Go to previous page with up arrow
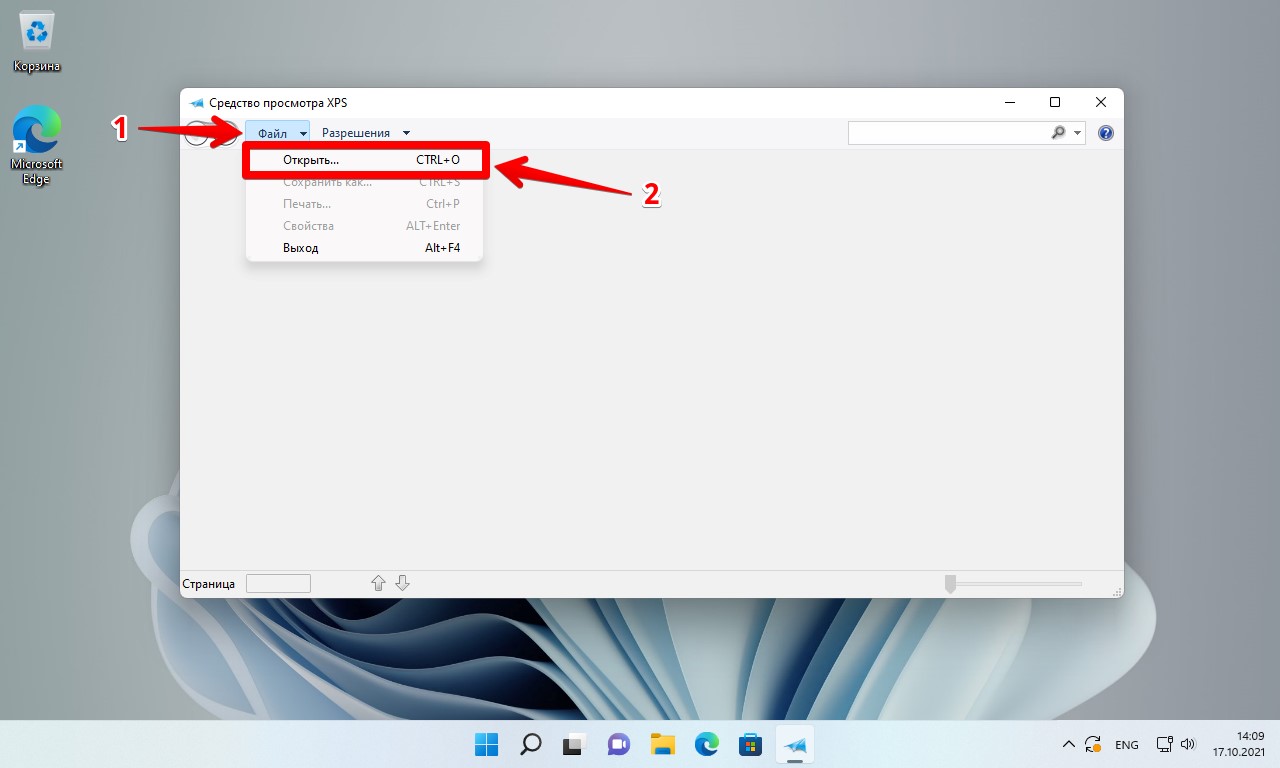The image size is (1280, 768). click(x=378, y=583)
